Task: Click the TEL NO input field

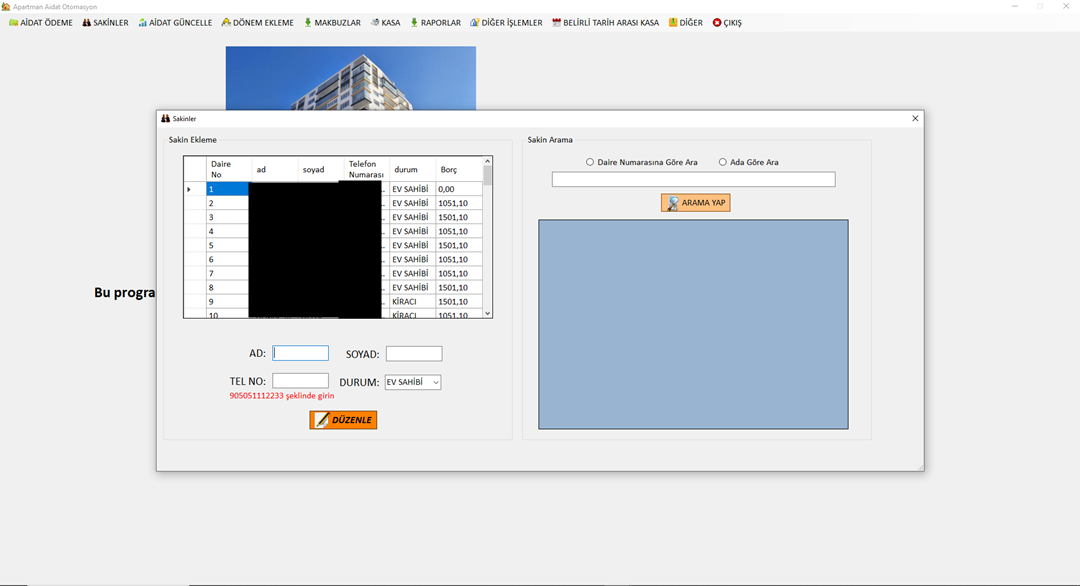Action: click(300, 381)
